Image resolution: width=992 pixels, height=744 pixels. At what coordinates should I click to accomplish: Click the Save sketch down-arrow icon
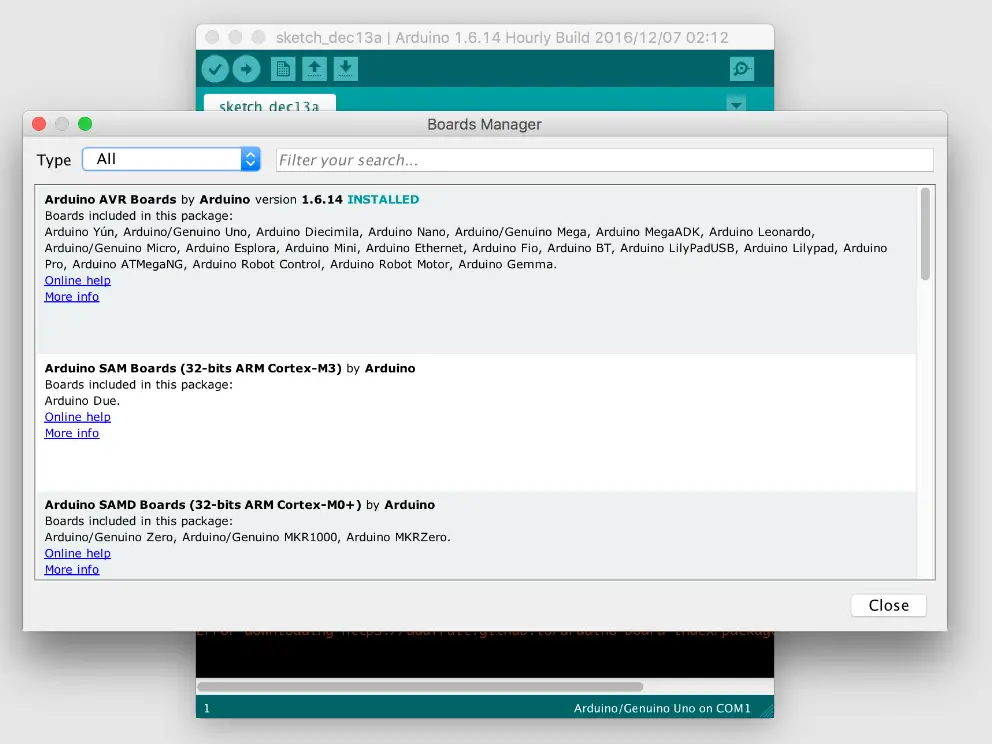[x=345, y=69]
